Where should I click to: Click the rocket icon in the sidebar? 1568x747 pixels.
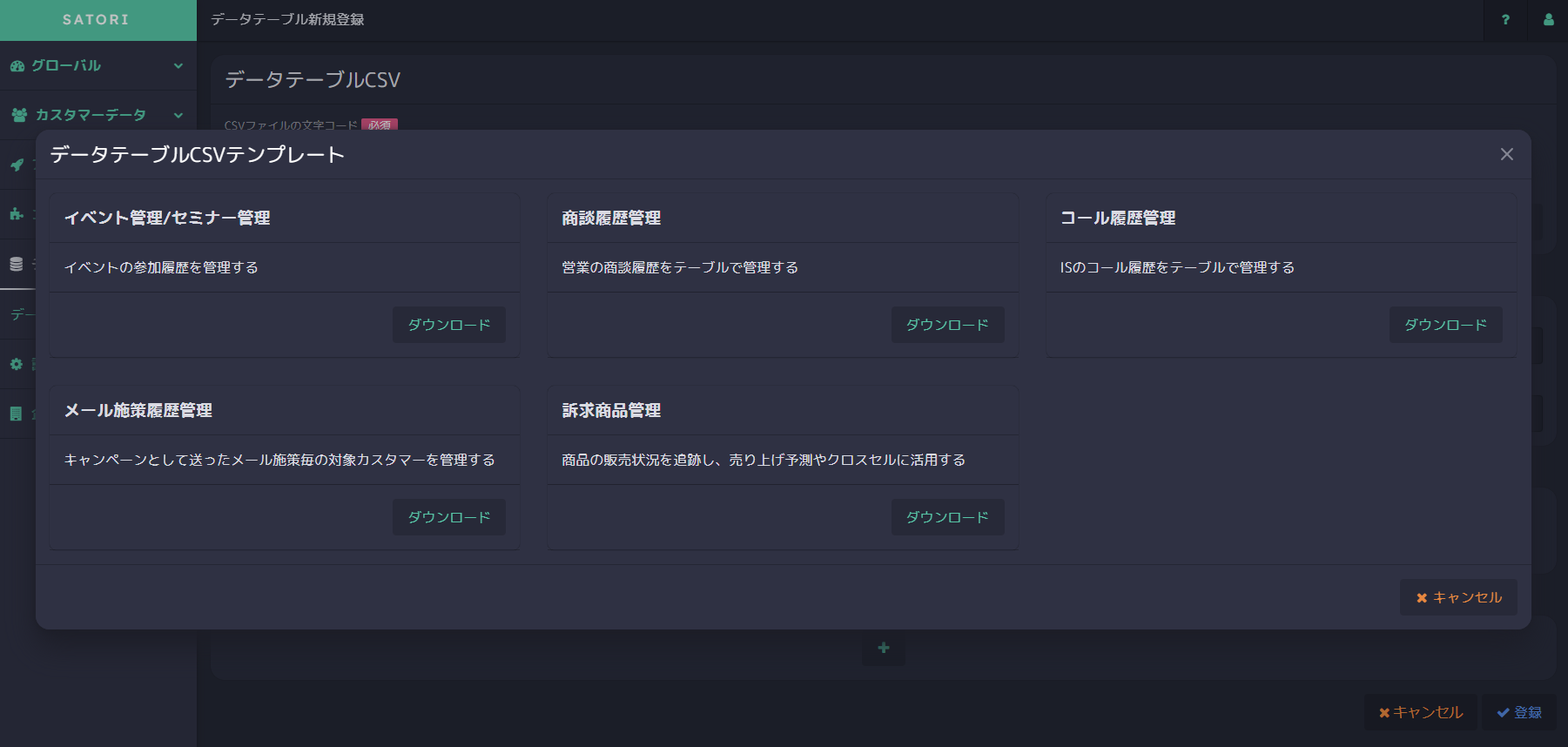(x=17, y=165)
